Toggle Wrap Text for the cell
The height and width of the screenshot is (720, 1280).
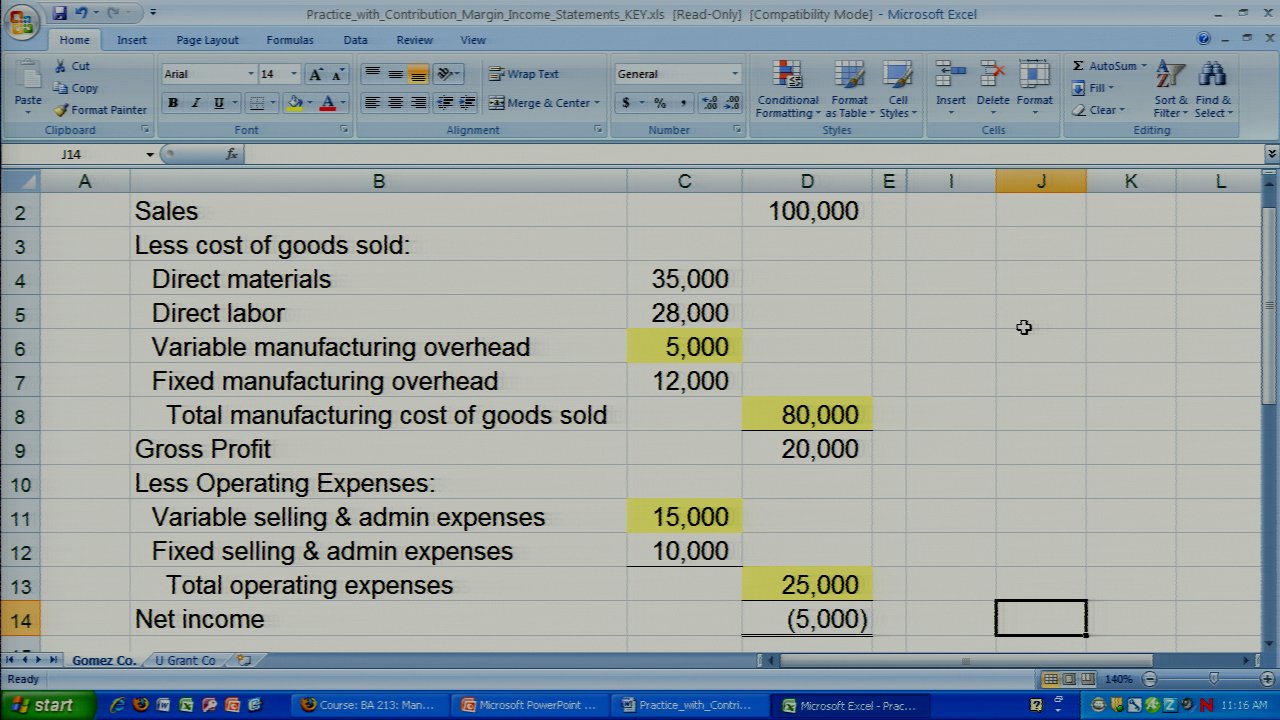click(x=523, y=74)
